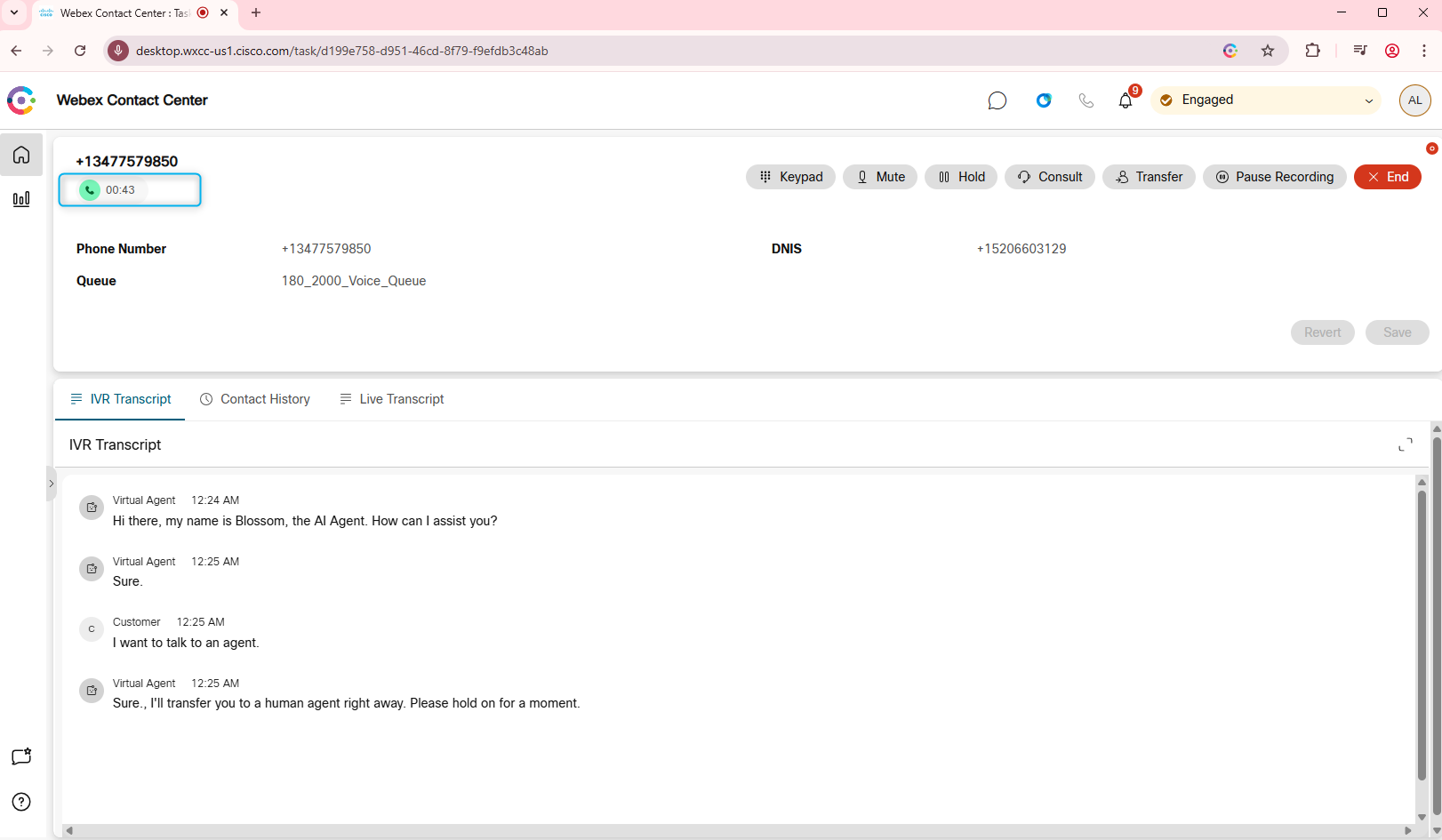Open the Agent Performance Statistics icon

[x=21, y=199]
